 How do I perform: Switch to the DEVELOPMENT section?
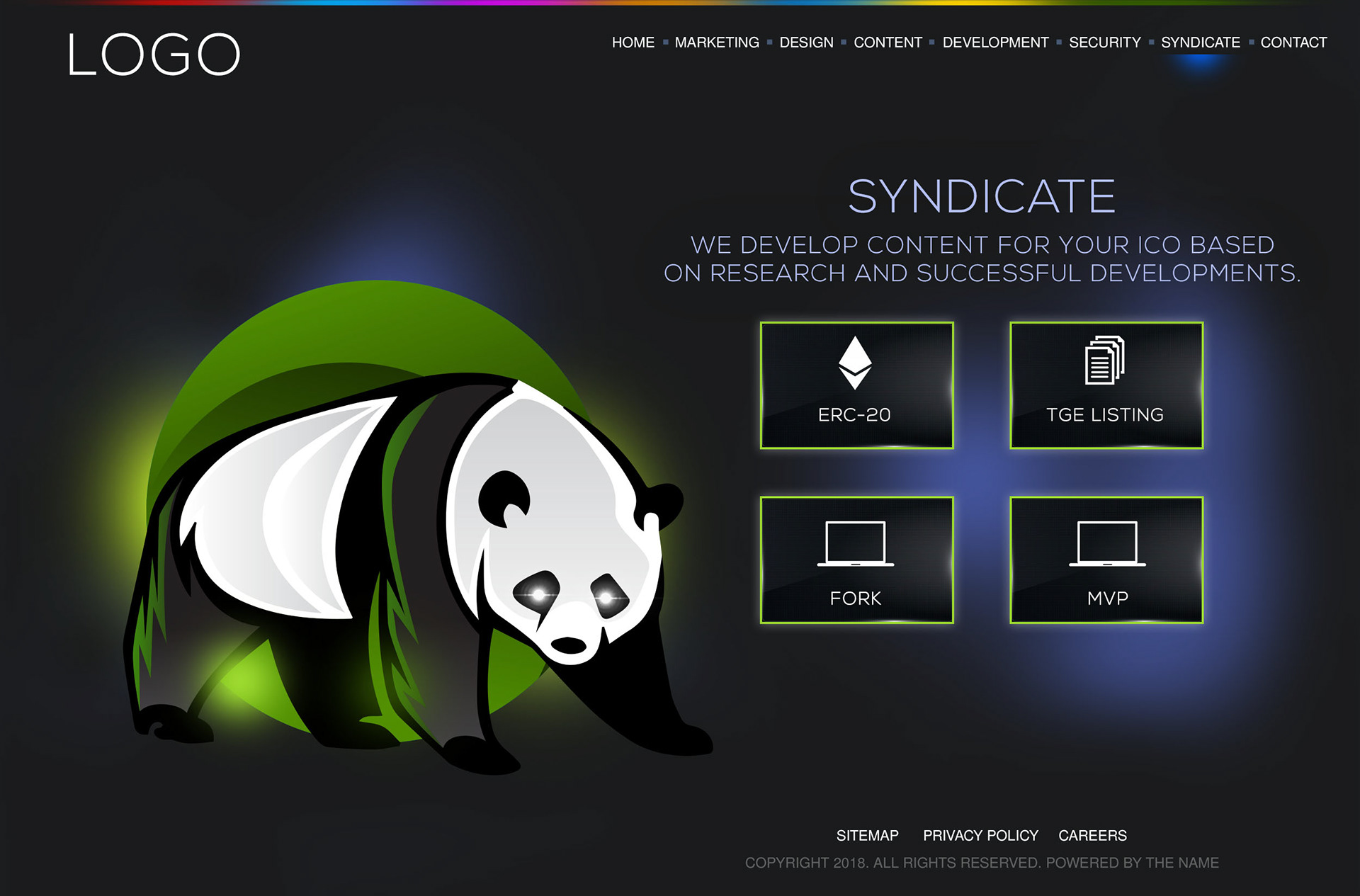pos(995,42)
